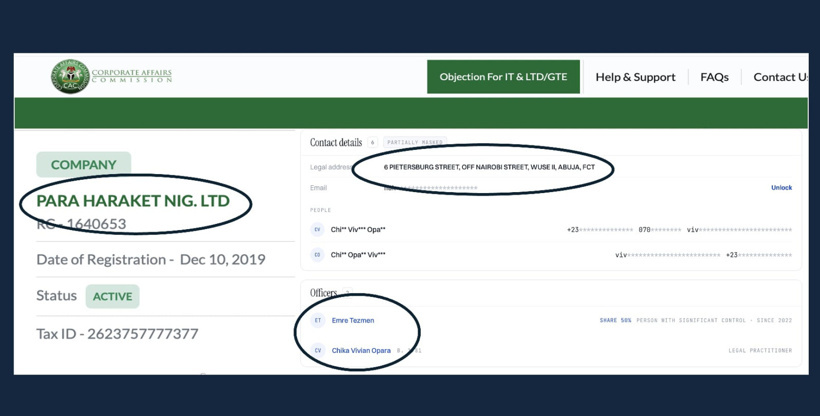Click the COMPANY badge
The width and height of the screenshot is (820, 416).
[84, 165]
